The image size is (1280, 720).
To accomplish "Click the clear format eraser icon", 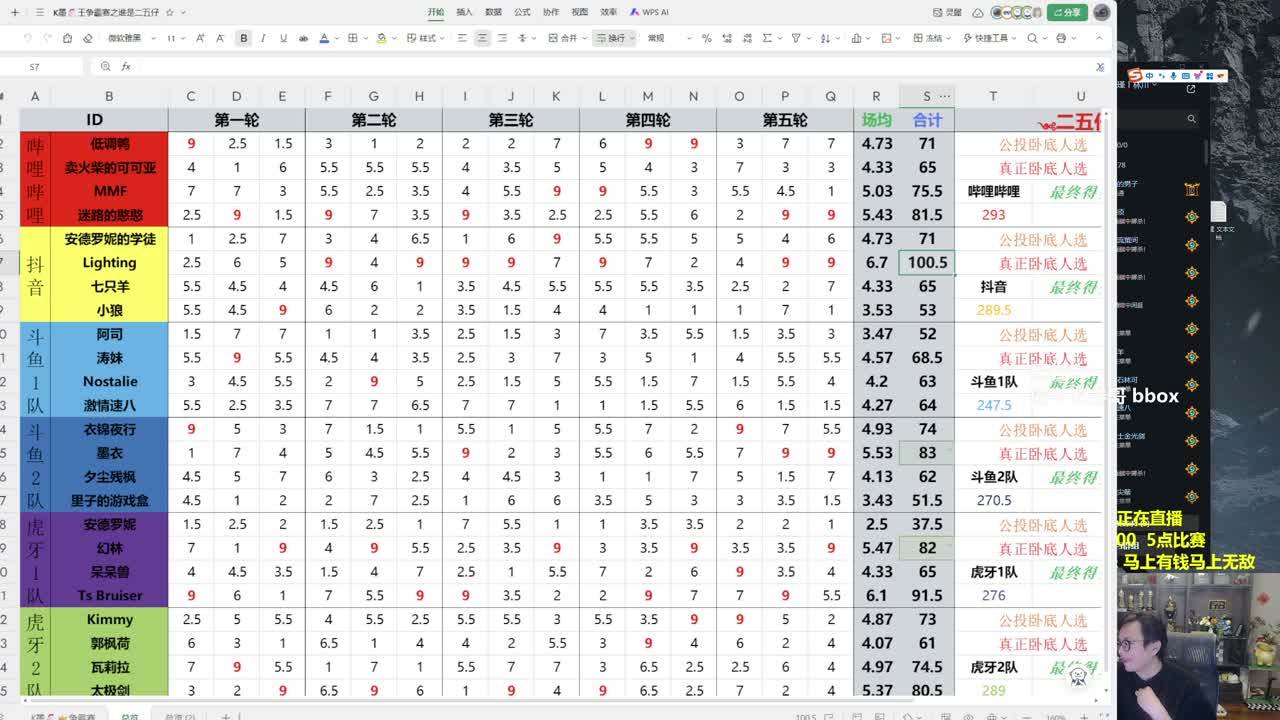I will pos(87,38).
